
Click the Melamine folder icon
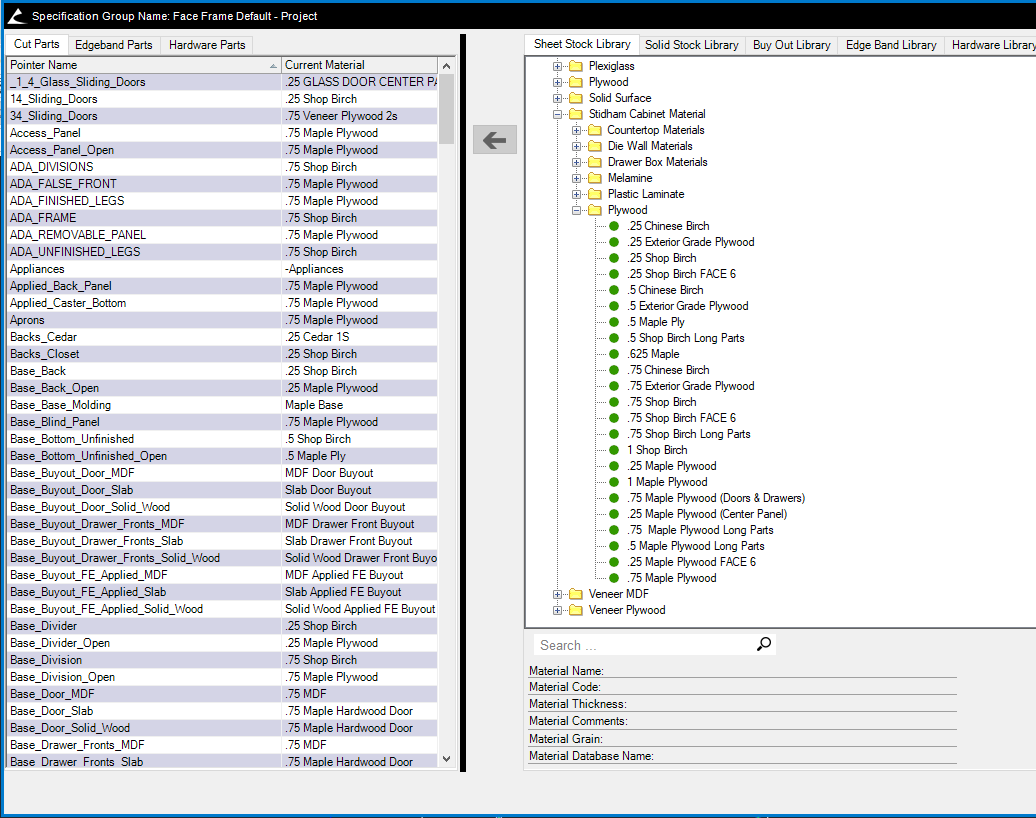(x=595, y=178)
